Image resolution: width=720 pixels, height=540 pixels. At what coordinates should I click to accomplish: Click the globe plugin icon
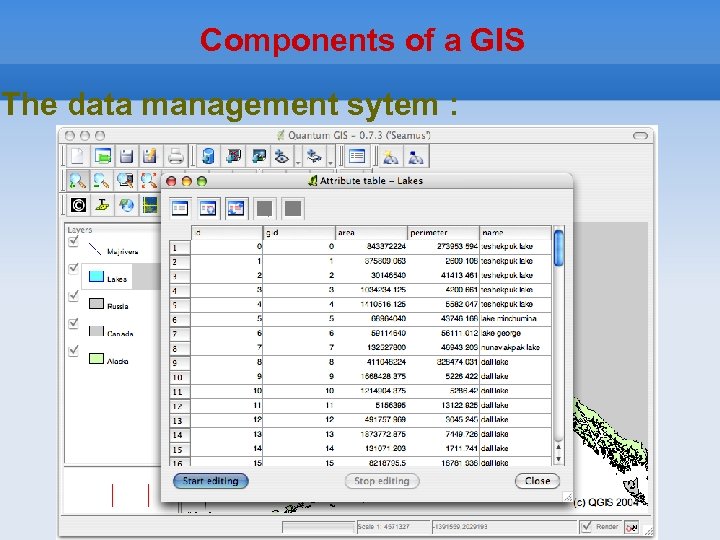(x=126, y=205)
